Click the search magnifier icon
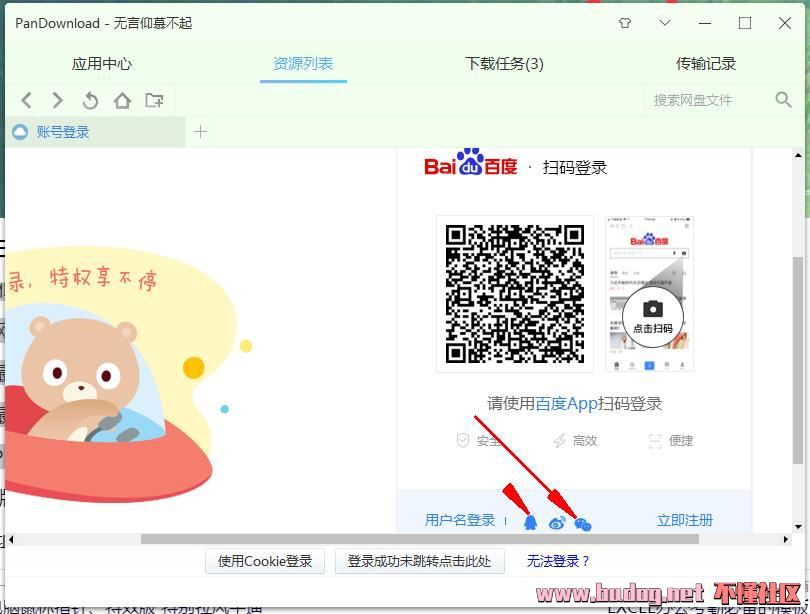This screenshot has height=614, width=810. (x=784, y=100)
